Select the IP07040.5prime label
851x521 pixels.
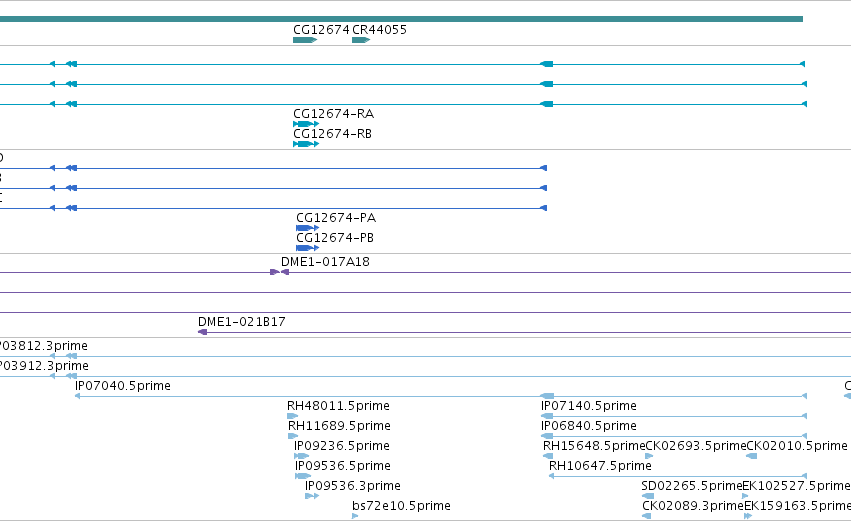click(123, 386)
